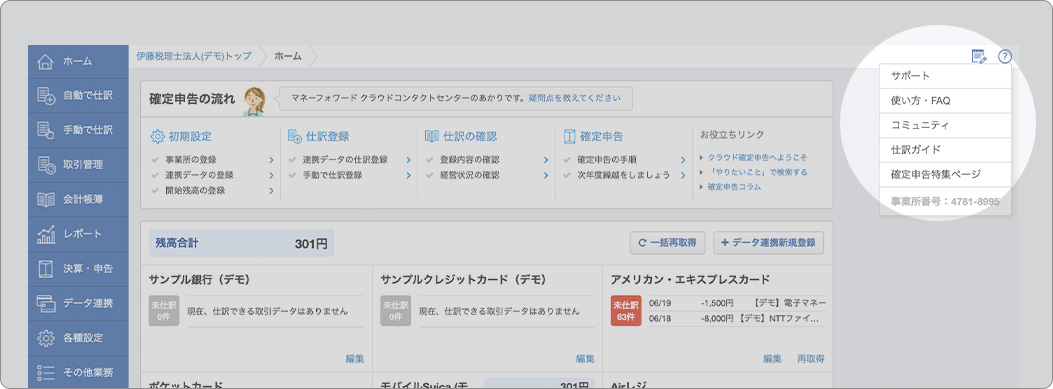Image resolution: width=1053 pixels, height=389 pixels.
Task: Click 再取得 under アメリカン・エキスプレスカード
Action: (811, 359)
